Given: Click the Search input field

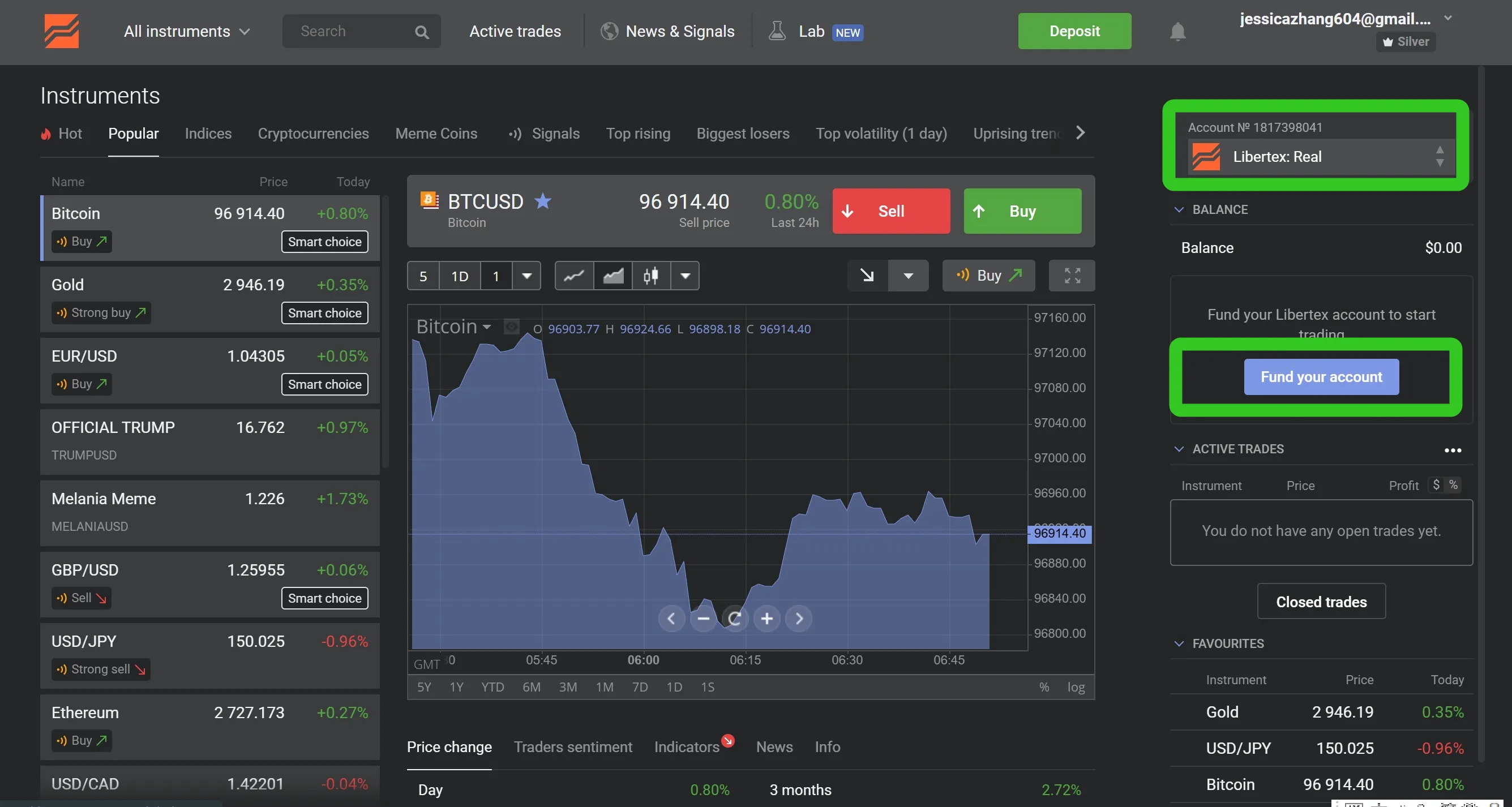Looking at the screenshot, I should pyautogui.click(x=361, y=31).
